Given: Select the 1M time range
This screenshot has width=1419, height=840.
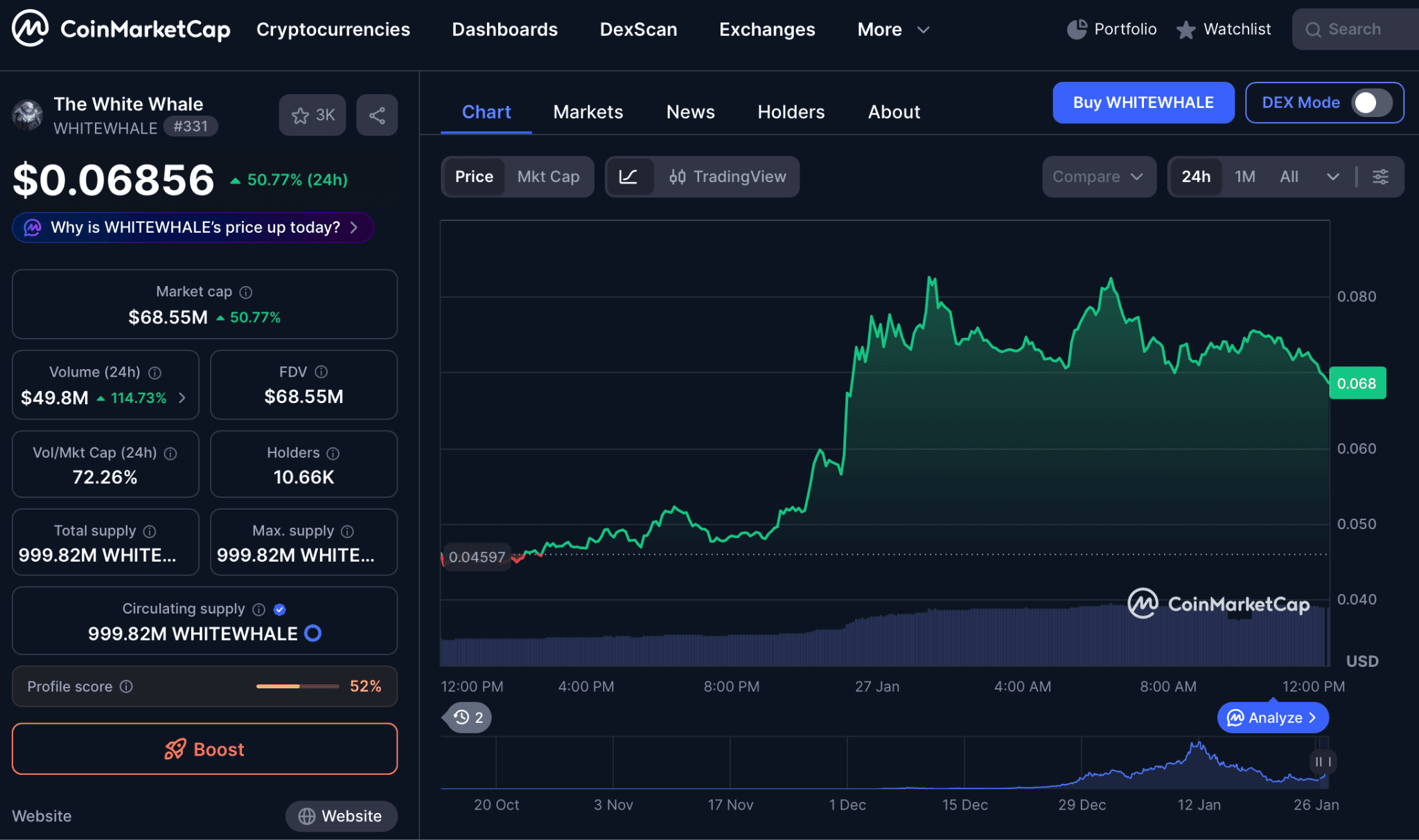Looking at the screenshot, I should pos(1244,177).
